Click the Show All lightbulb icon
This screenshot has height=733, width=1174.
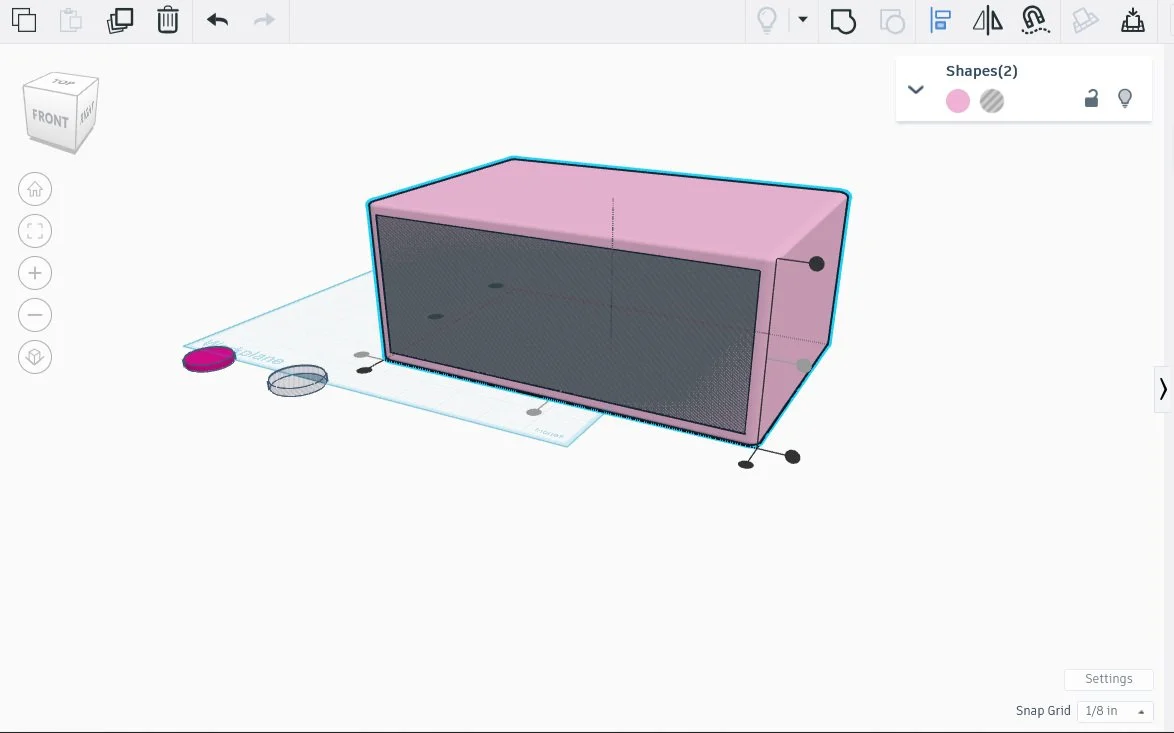tap(767, 20)
